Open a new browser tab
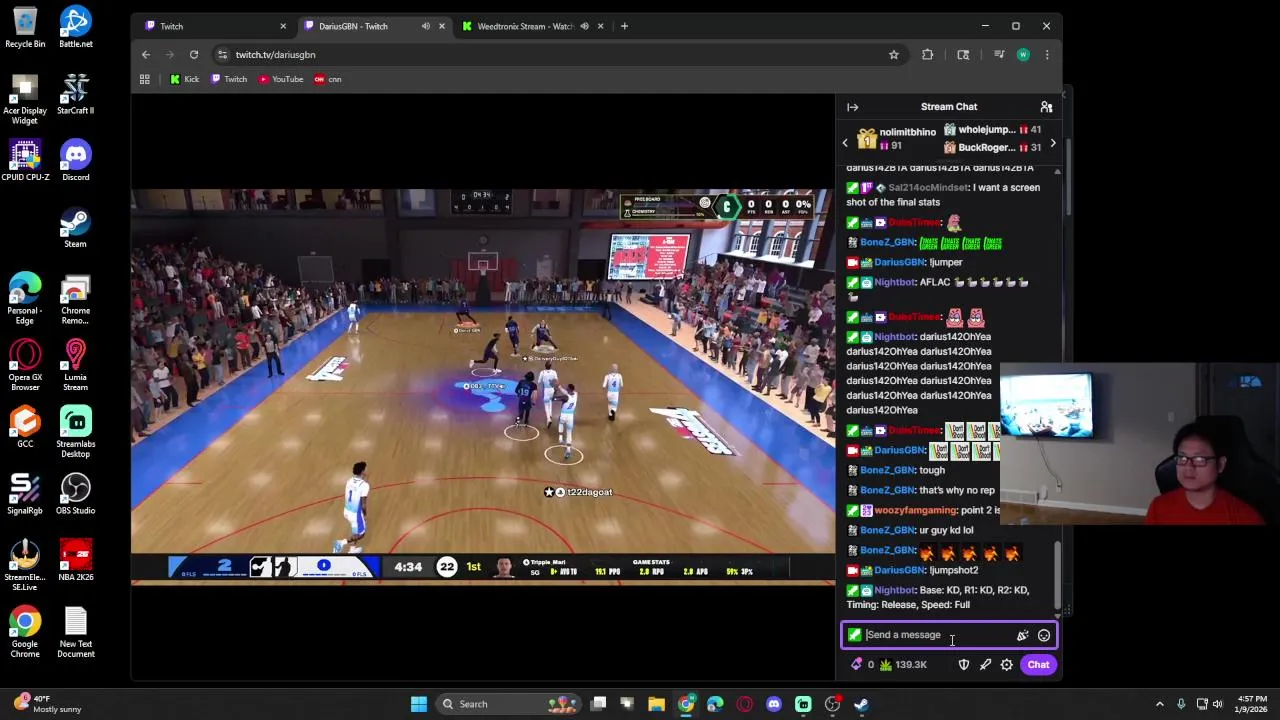The width and height of the screenshot is (1280, 720). tap(624, 26)
